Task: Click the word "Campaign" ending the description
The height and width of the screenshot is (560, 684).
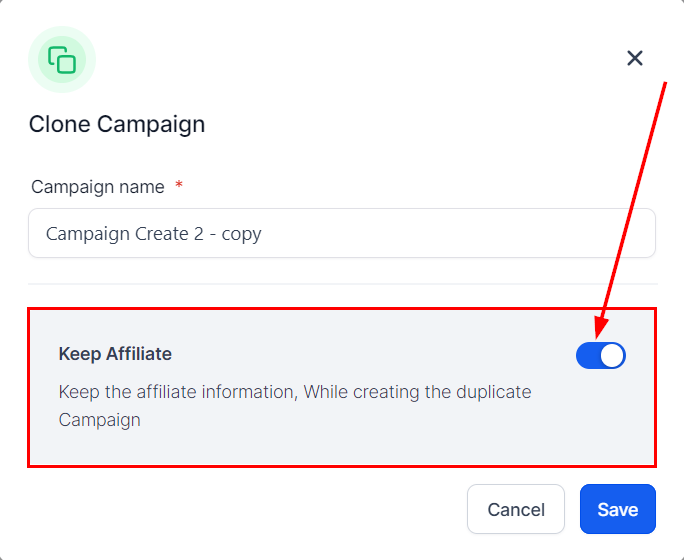Action: click(100, 420)
